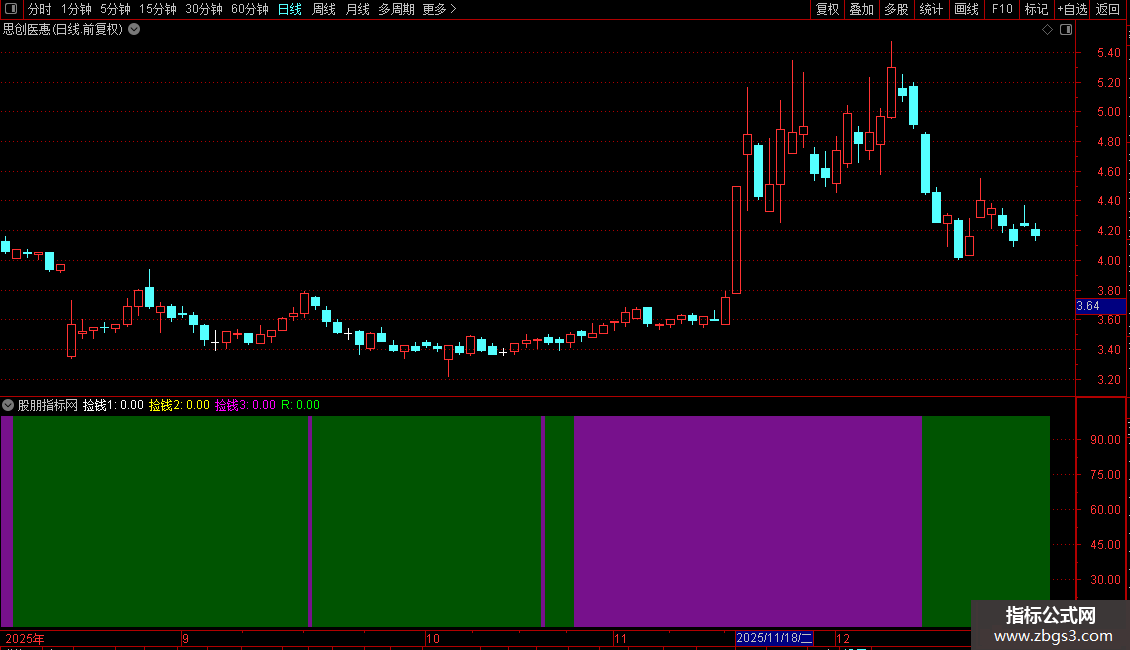Click month 12 on the date axis
Viewport: 1130px width, 650px height.
[x=842, y=638]
